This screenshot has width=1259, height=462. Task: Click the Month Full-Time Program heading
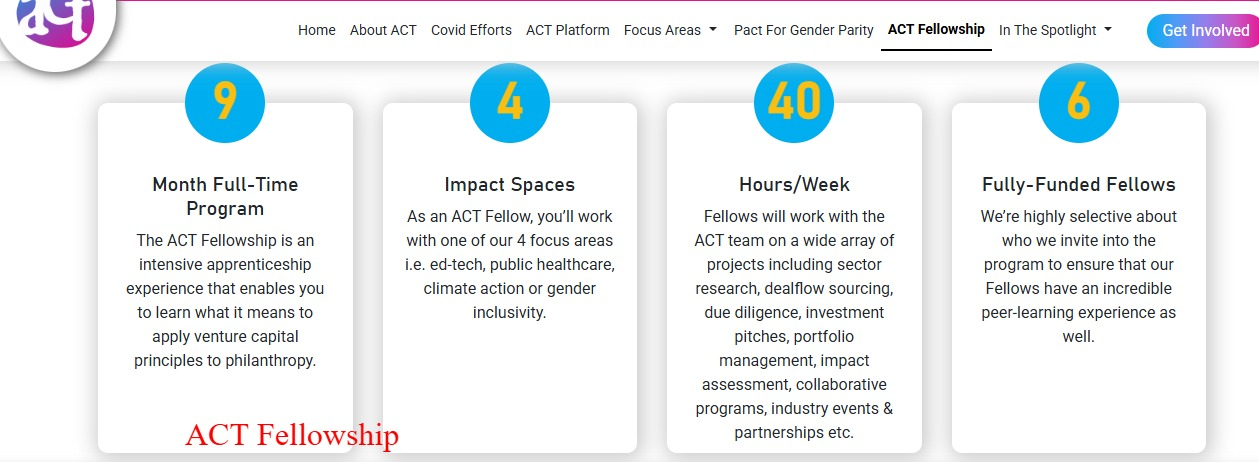tap(225, 196)
